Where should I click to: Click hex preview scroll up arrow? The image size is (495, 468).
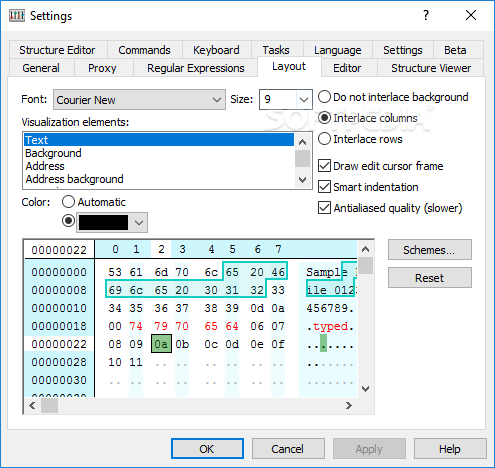click(365, 249)
